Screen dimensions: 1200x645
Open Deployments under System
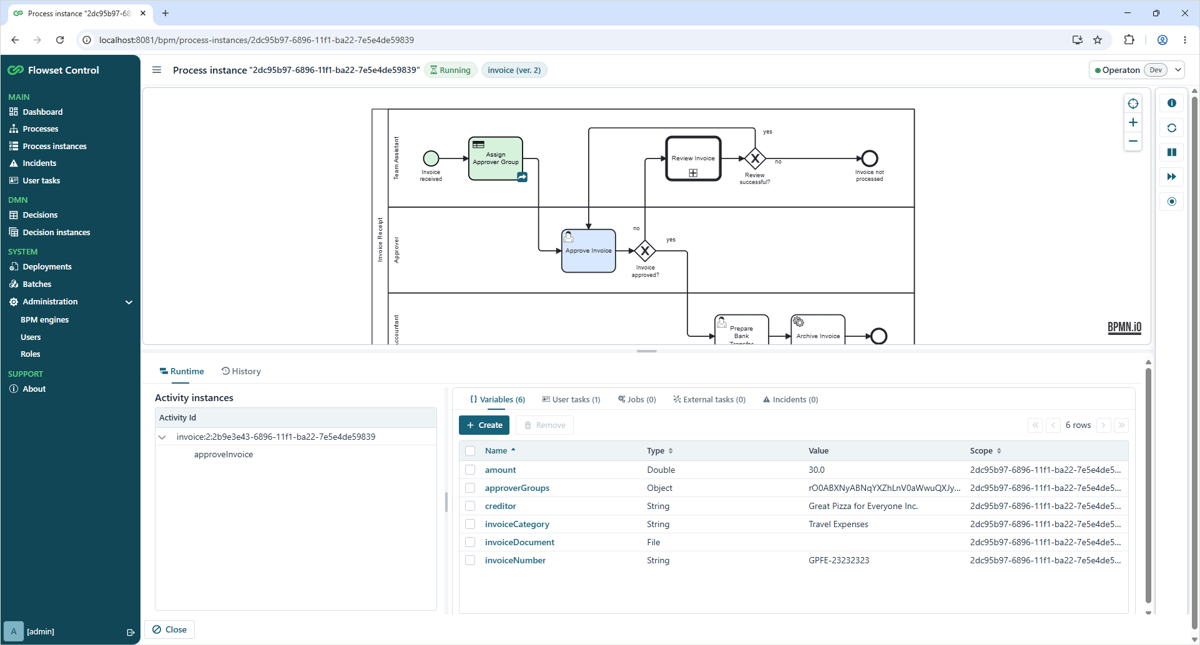tap(47, 267)
